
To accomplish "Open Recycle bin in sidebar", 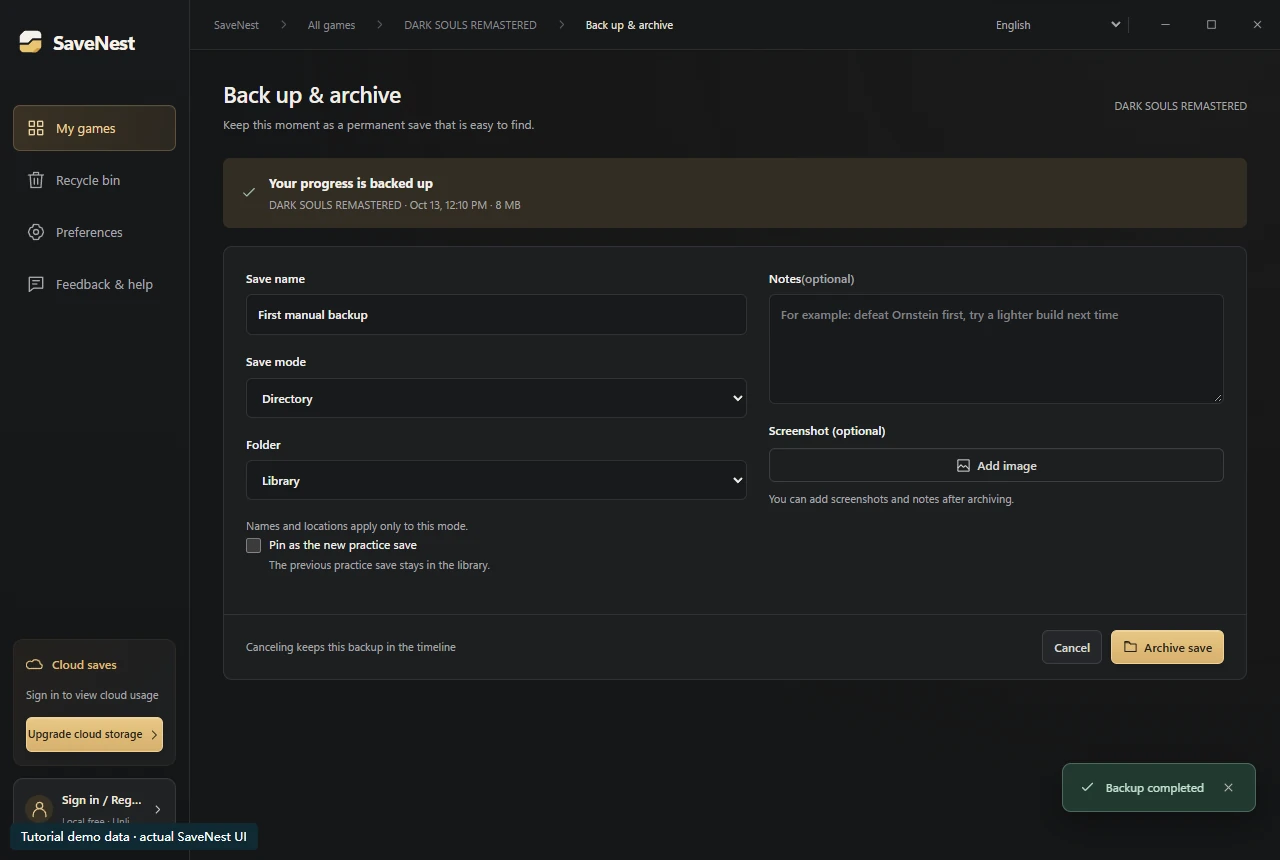I will tap(94, 180).
